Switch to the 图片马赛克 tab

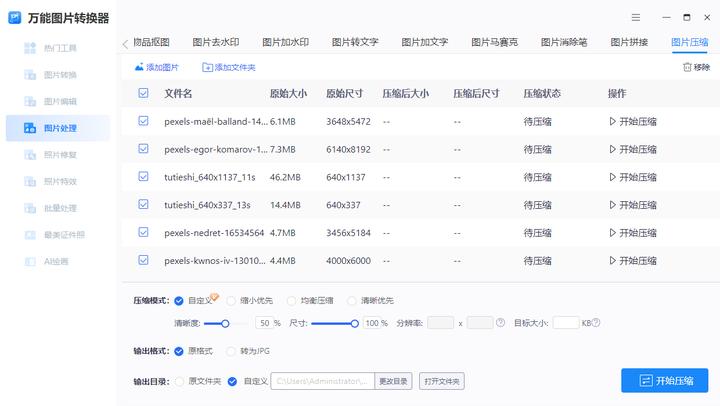[x=495, y=42]
